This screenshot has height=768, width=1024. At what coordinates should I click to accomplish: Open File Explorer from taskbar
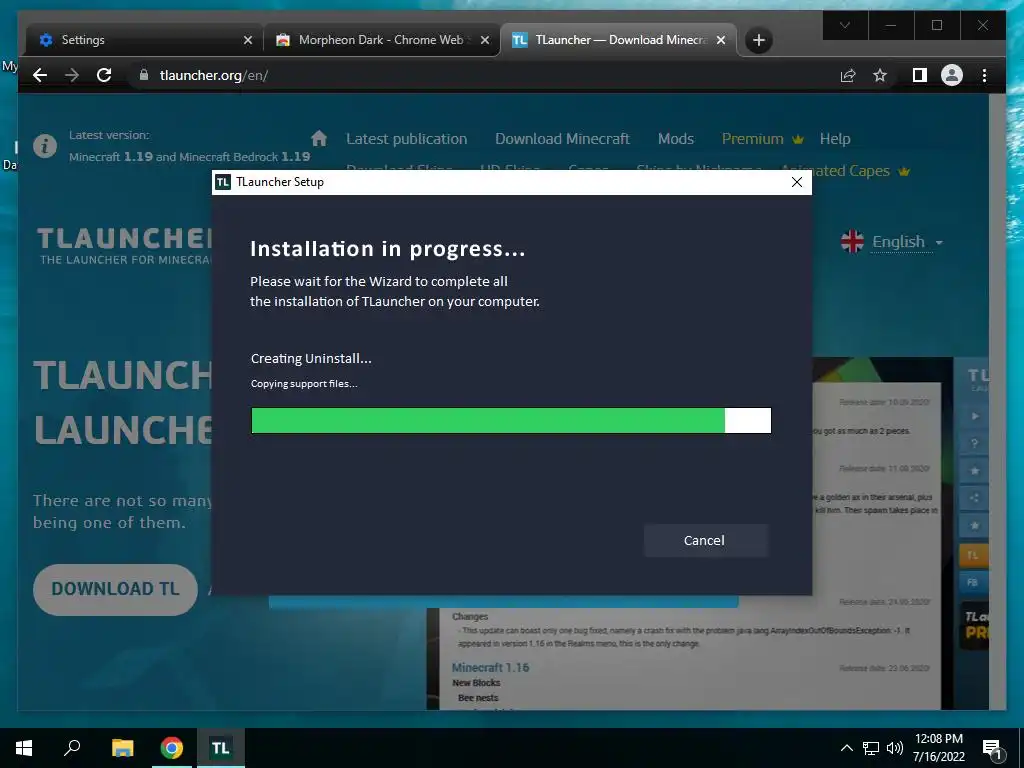(122, 748)
